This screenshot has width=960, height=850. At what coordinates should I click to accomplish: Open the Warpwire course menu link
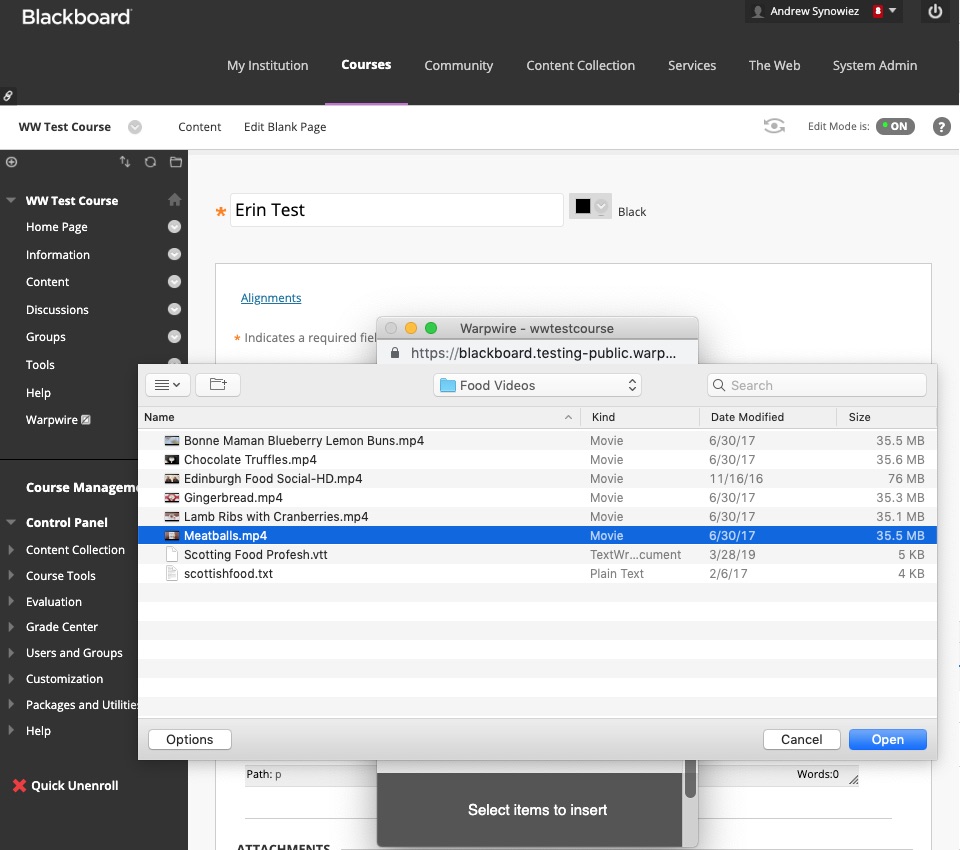tap(51, 420)
